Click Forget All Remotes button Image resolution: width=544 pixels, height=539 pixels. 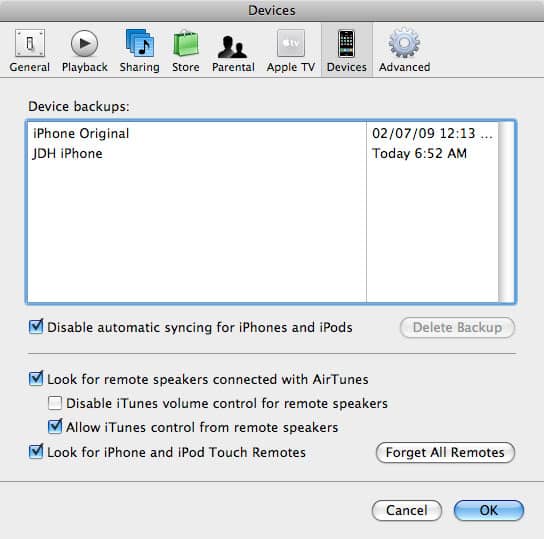coord(445,452)
